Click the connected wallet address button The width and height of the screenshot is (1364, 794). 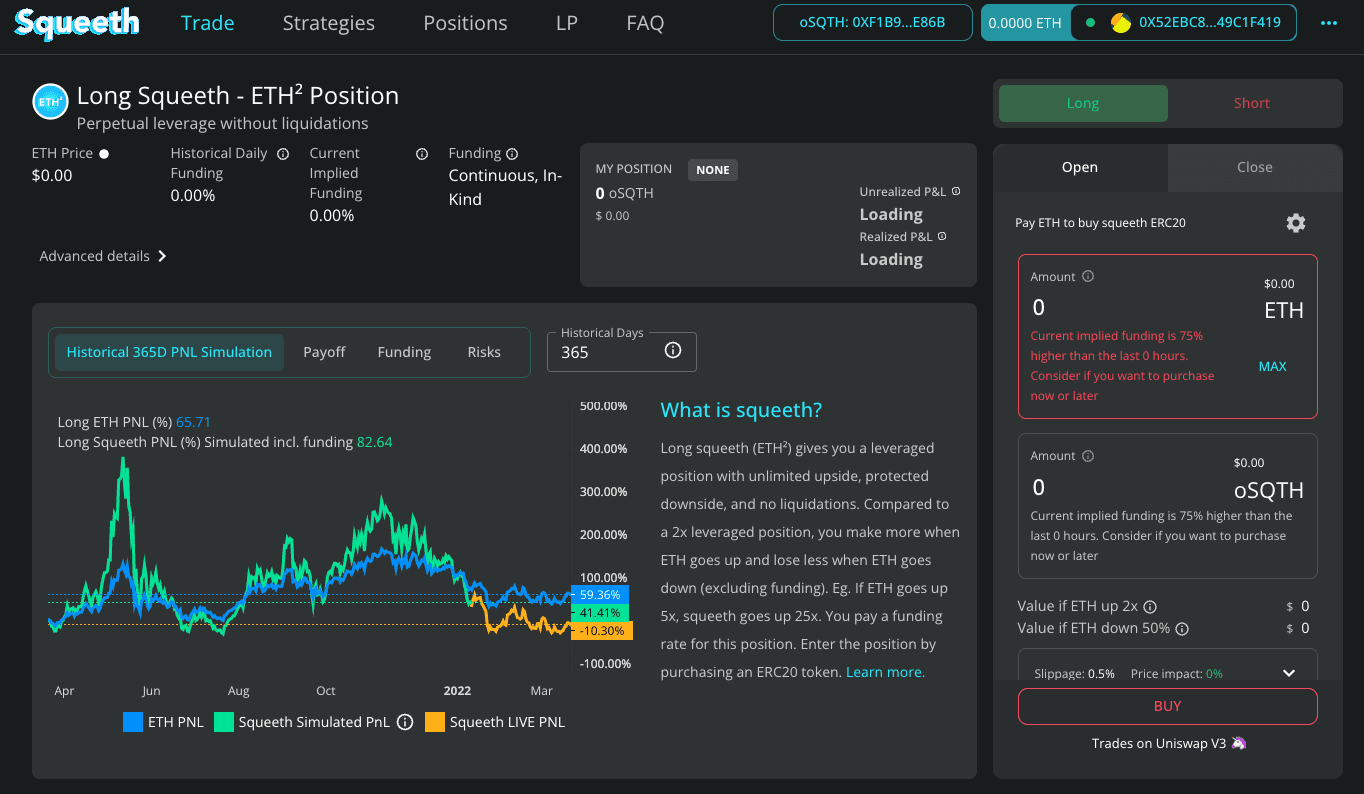(x=1184, y=22)
